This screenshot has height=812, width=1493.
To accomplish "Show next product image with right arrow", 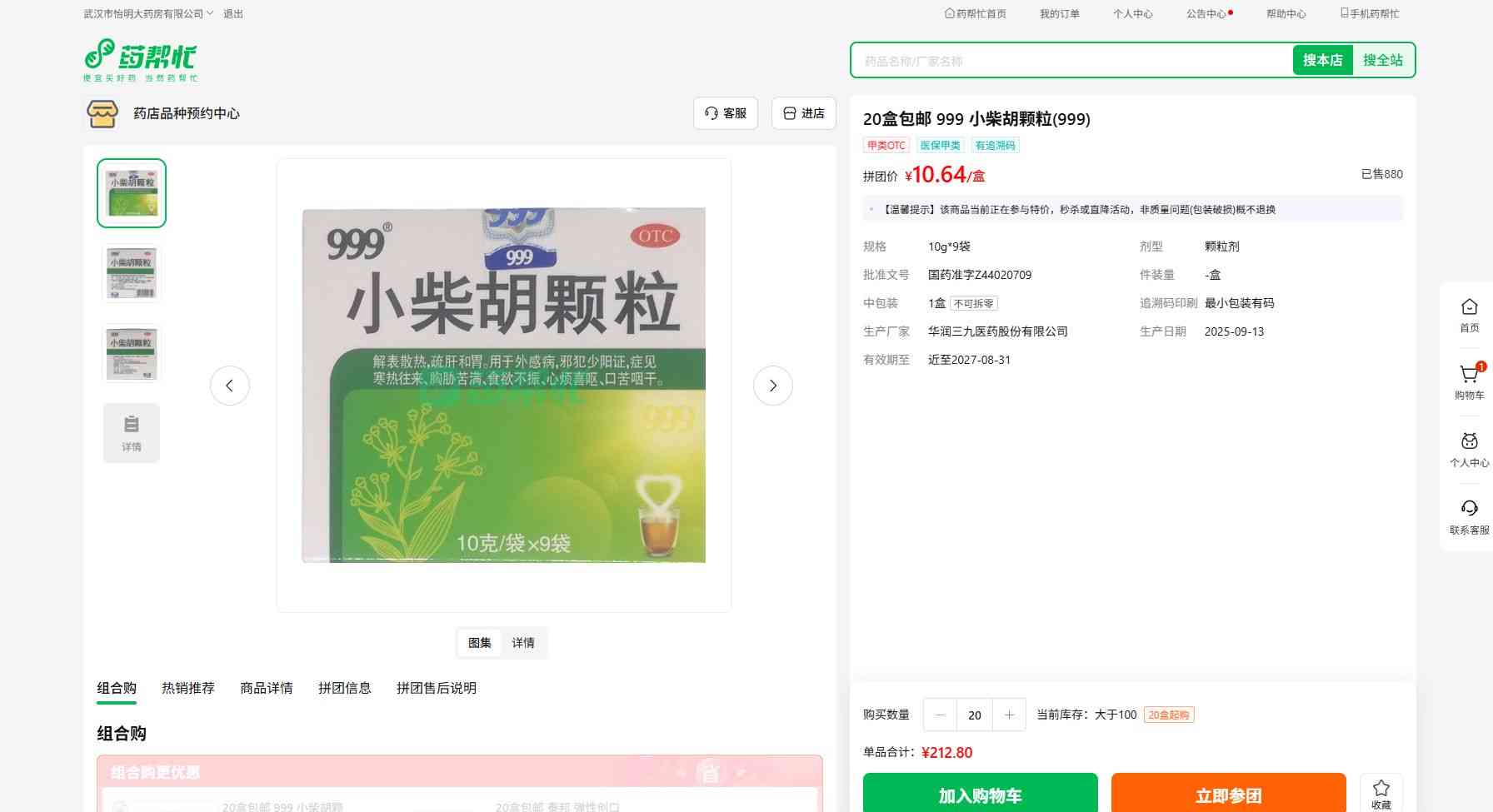I will click(772, 386).
